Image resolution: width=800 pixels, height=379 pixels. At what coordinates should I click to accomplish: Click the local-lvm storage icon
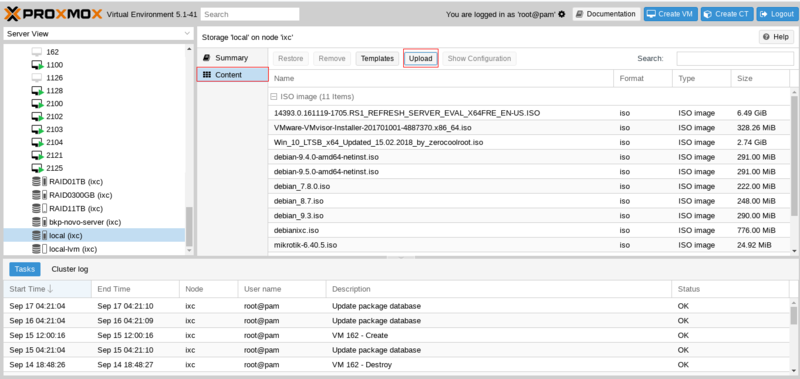(x=39, y=249)
